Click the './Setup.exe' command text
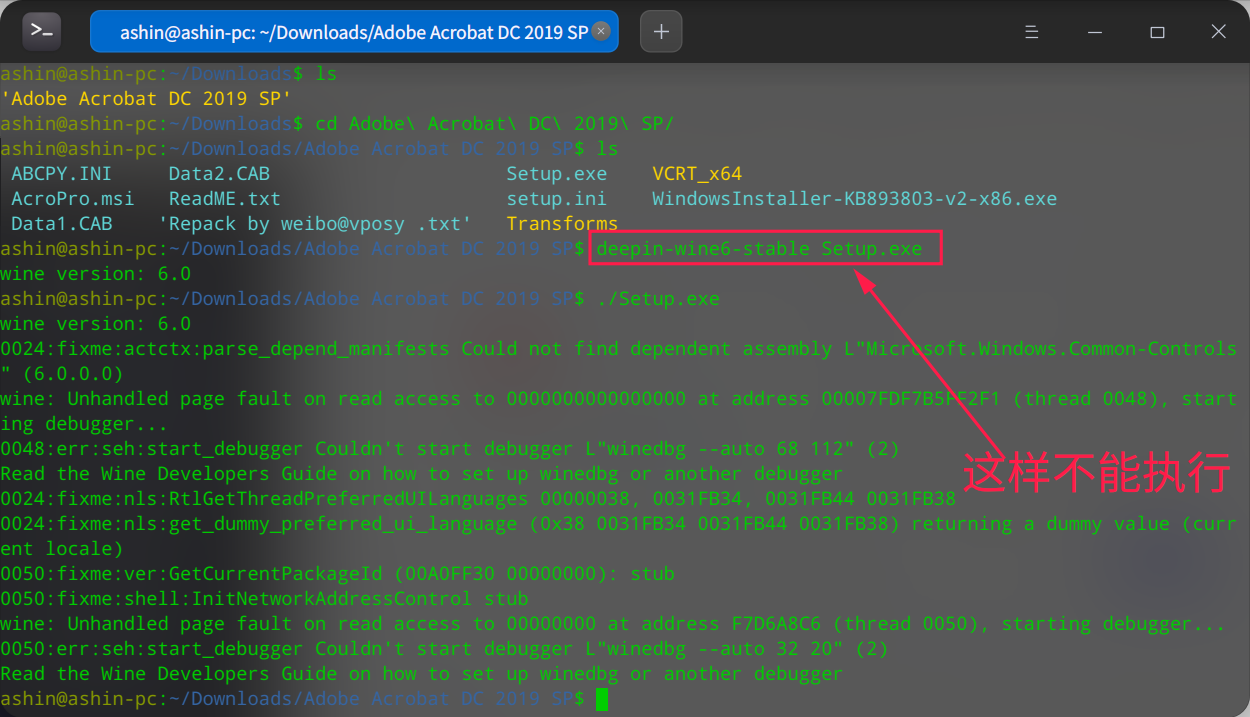This screenshot has width=1250, height=717. click(x=657, y=299)
